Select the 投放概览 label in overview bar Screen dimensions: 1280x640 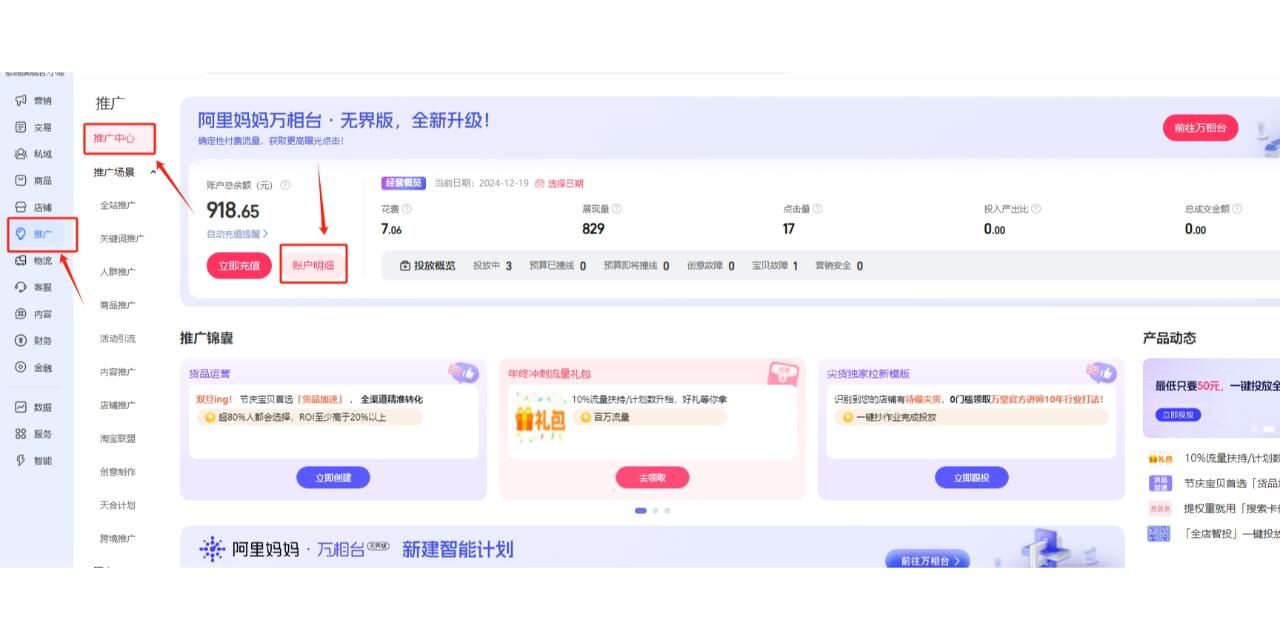coord(427,266)
